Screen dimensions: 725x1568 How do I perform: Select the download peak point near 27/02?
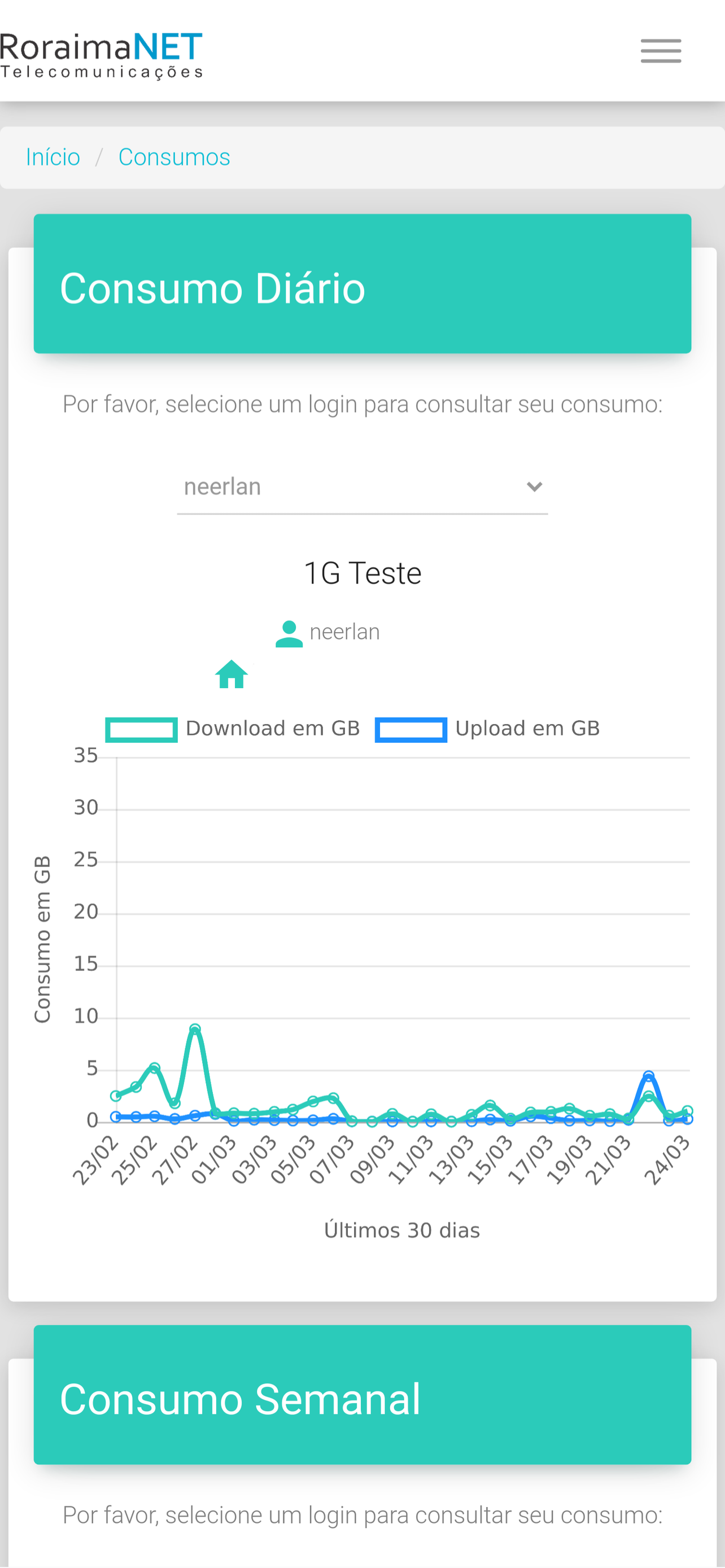195,1030
